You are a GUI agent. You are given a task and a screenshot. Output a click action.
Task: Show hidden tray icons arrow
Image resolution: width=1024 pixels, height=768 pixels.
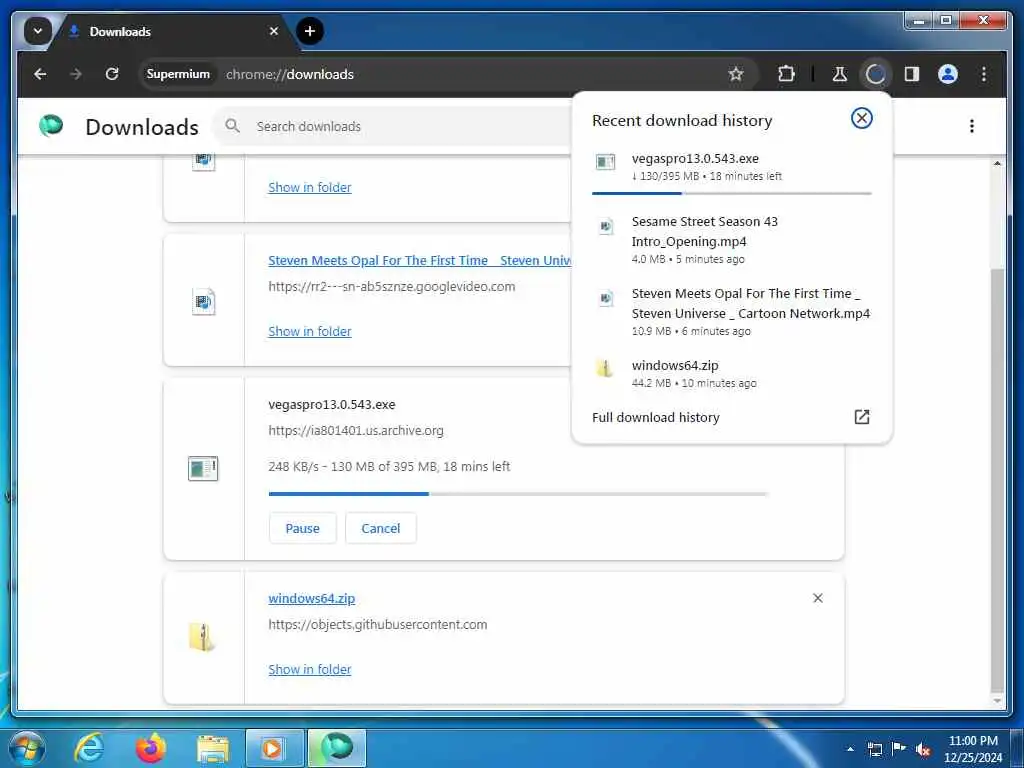coord(850,749)
